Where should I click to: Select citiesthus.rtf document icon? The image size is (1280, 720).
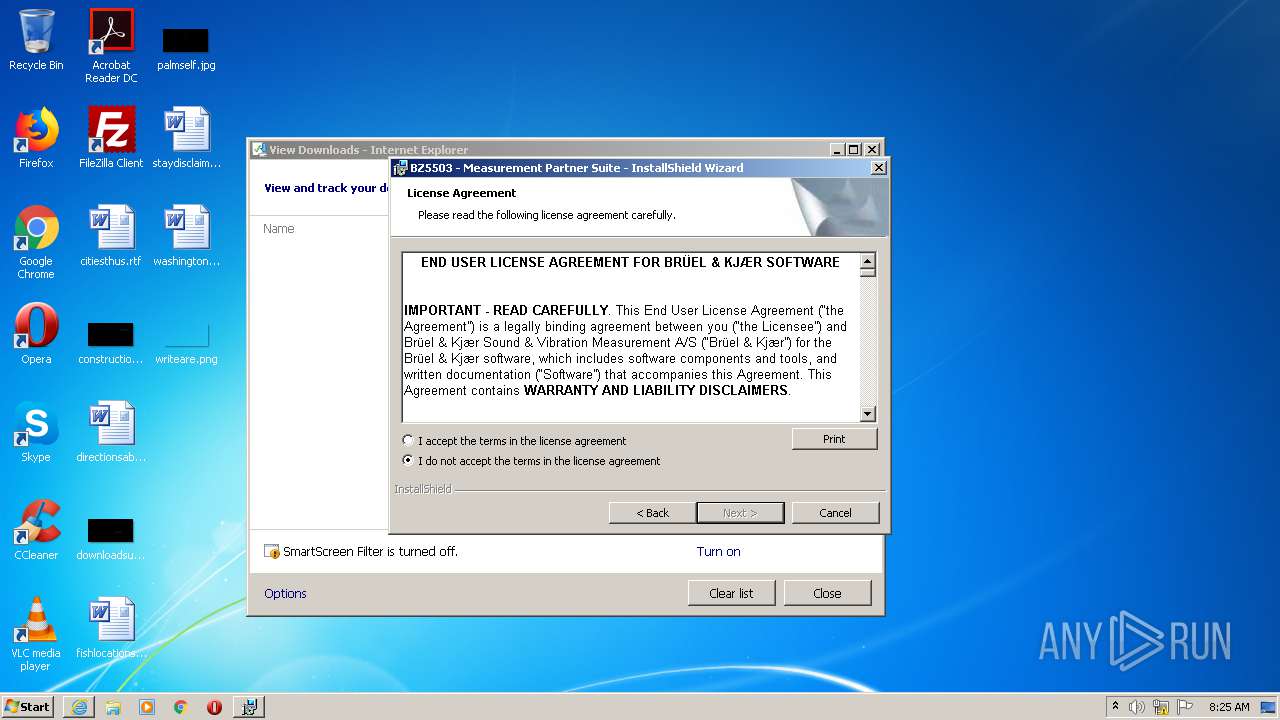click(111, 236)
